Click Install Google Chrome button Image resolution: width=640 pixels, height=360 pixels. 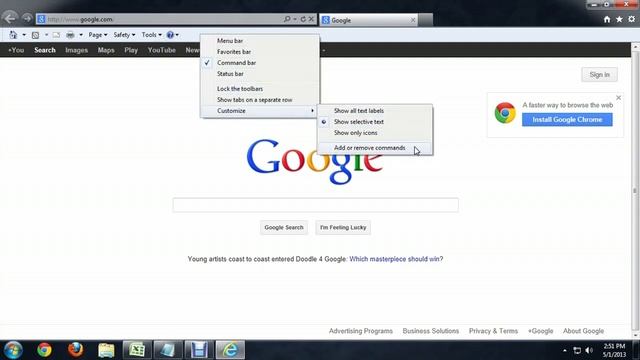click(x=567, y=120)
